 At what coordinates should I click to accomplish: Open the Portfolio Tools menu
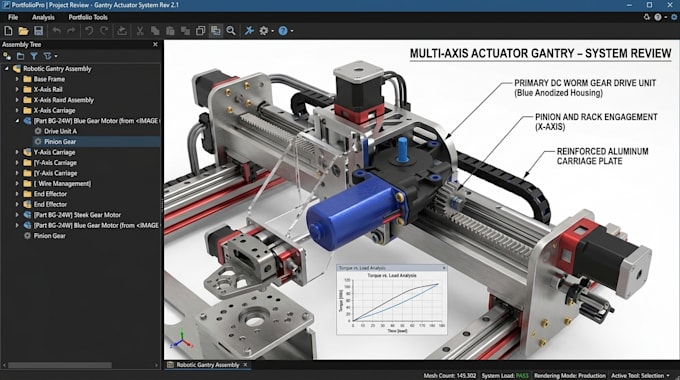88,17
